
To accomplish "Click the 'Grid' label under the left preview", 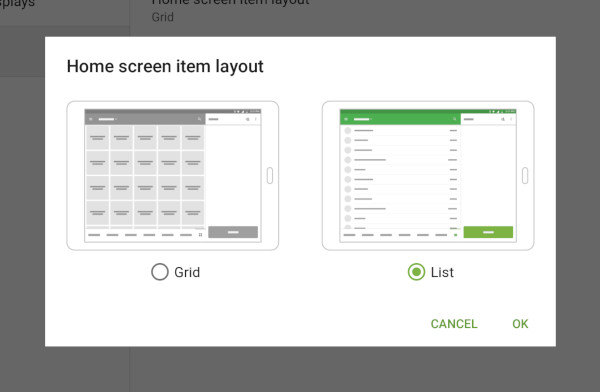I will click(x=187, y=272).
